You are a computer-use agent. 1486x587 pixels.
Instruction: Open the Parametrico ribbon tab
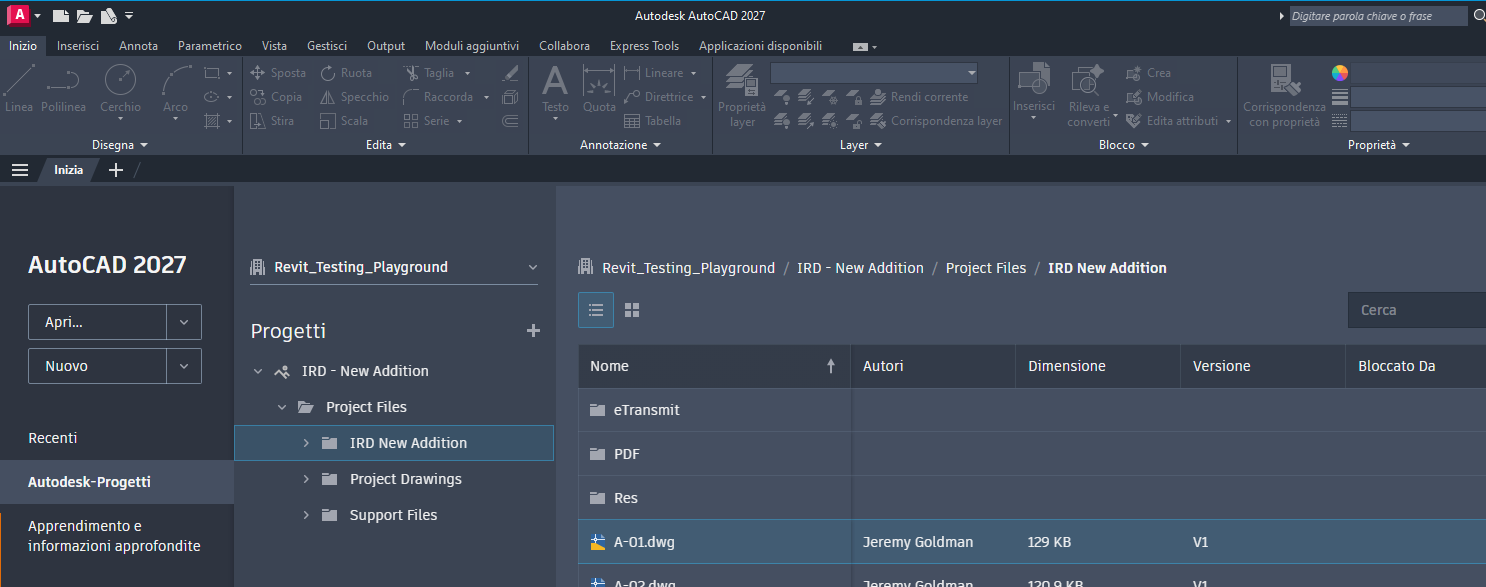click(x=210, y=46)
